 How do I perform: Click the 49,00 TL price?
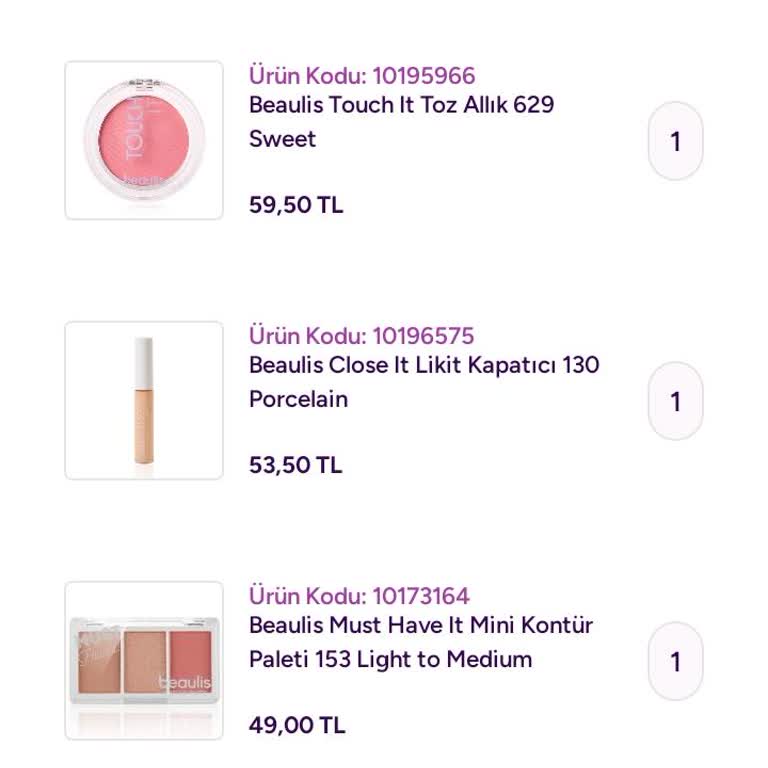tap(297, 725)
